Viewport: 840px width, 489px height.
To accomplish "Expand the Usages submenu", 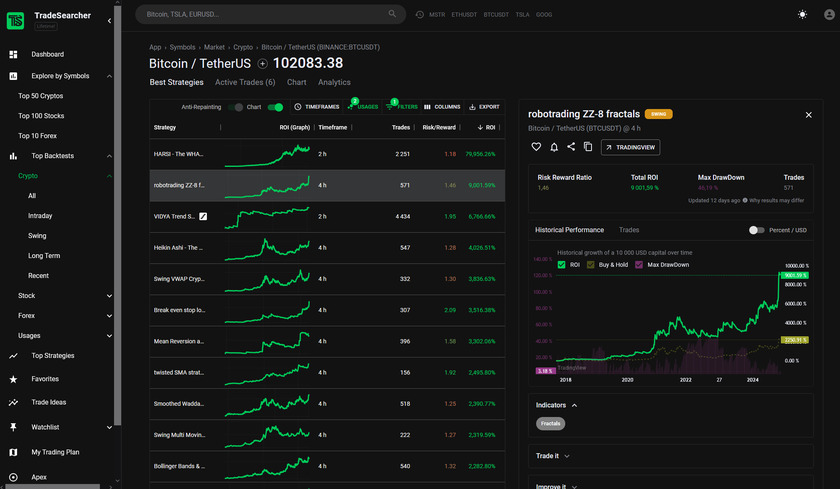I will pos(109,336).
